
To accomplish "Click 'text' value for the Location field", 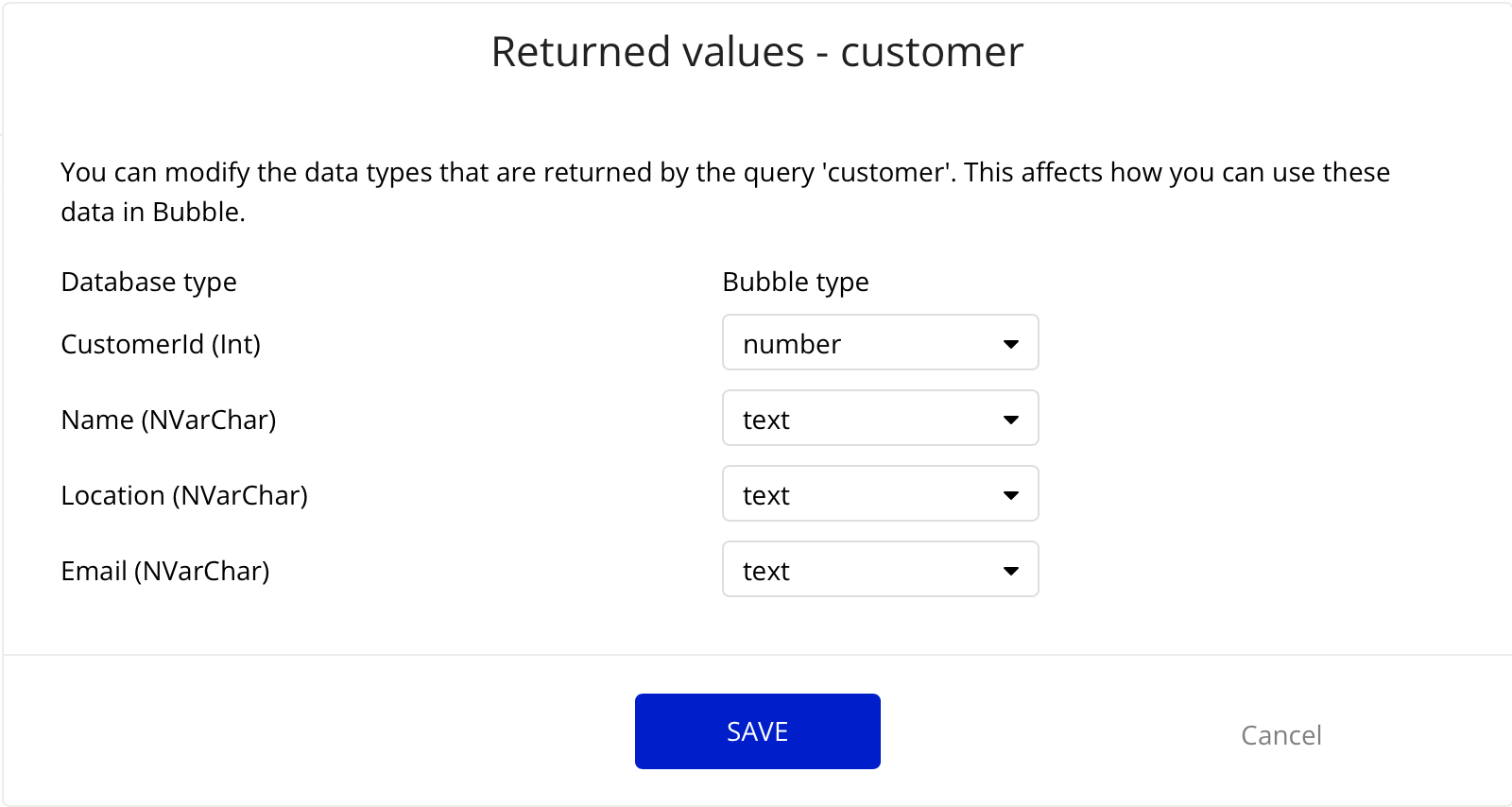I will tap(766, 495).
